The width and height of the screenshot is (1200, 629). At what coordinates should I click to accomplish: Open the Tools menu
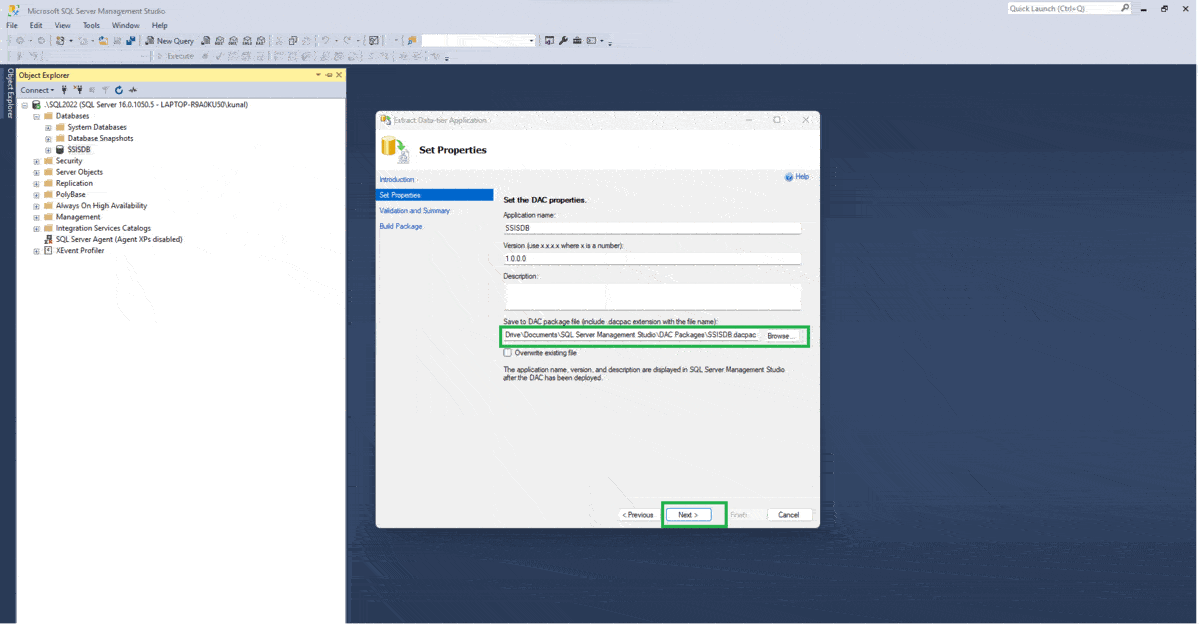click(90, 25)
